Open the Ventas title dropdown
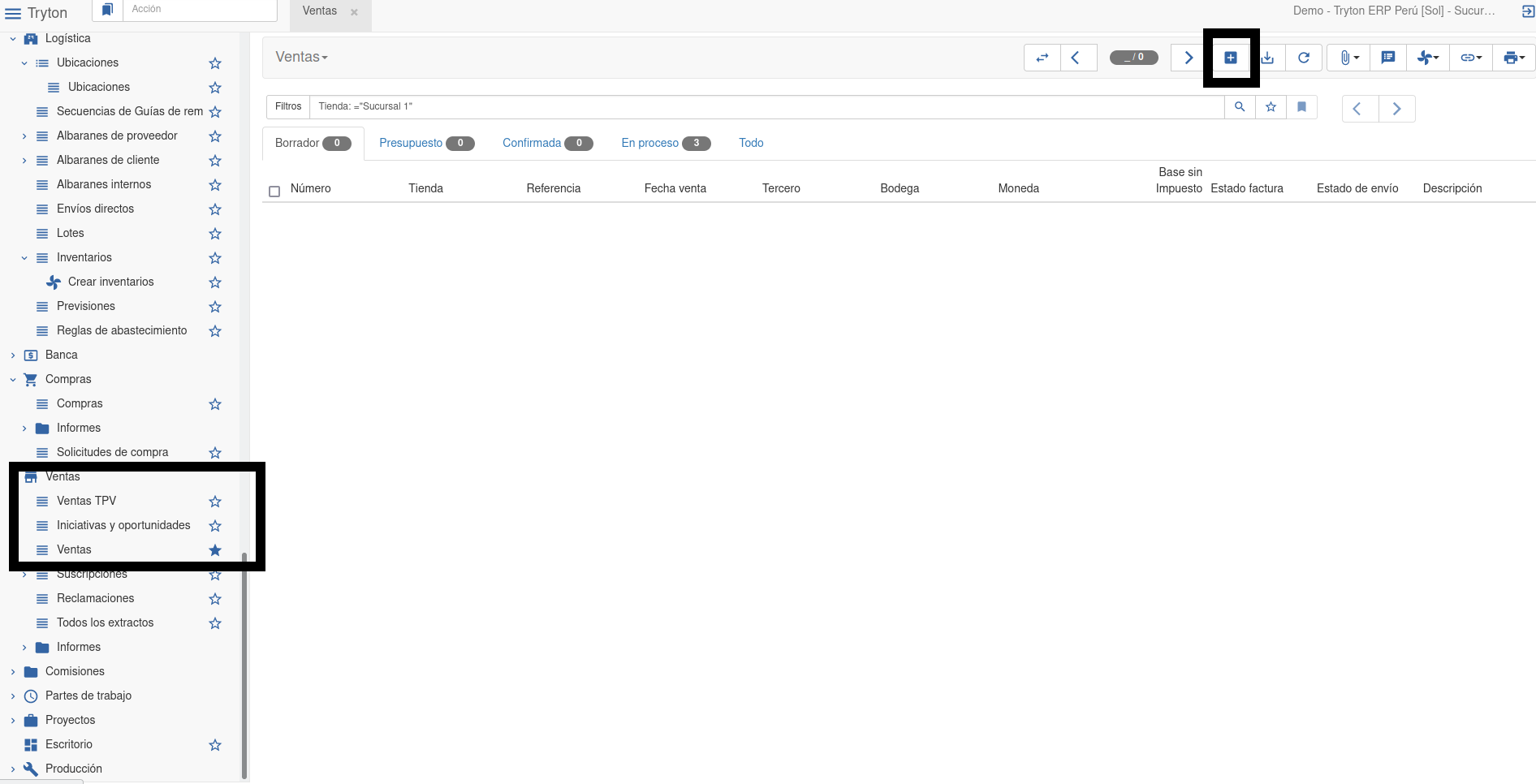Viewport: 1536px width, 784px height. 301,58
